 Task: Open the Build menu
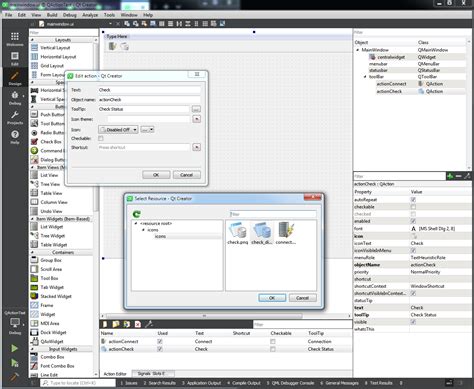(52, 15)
